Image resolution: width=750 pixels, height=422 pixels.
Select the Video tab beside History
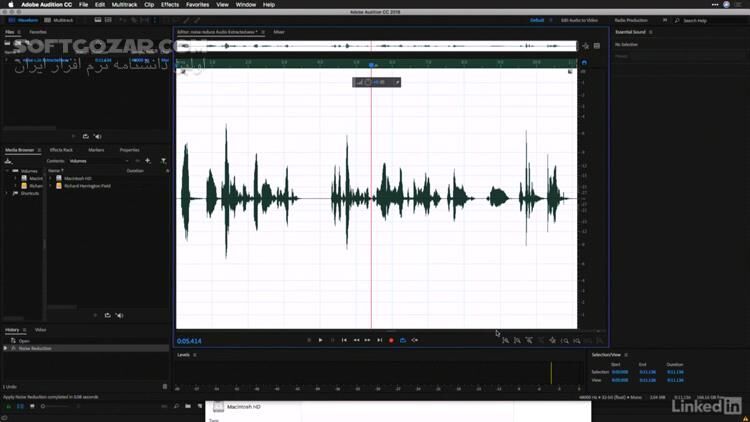point(41,330)
